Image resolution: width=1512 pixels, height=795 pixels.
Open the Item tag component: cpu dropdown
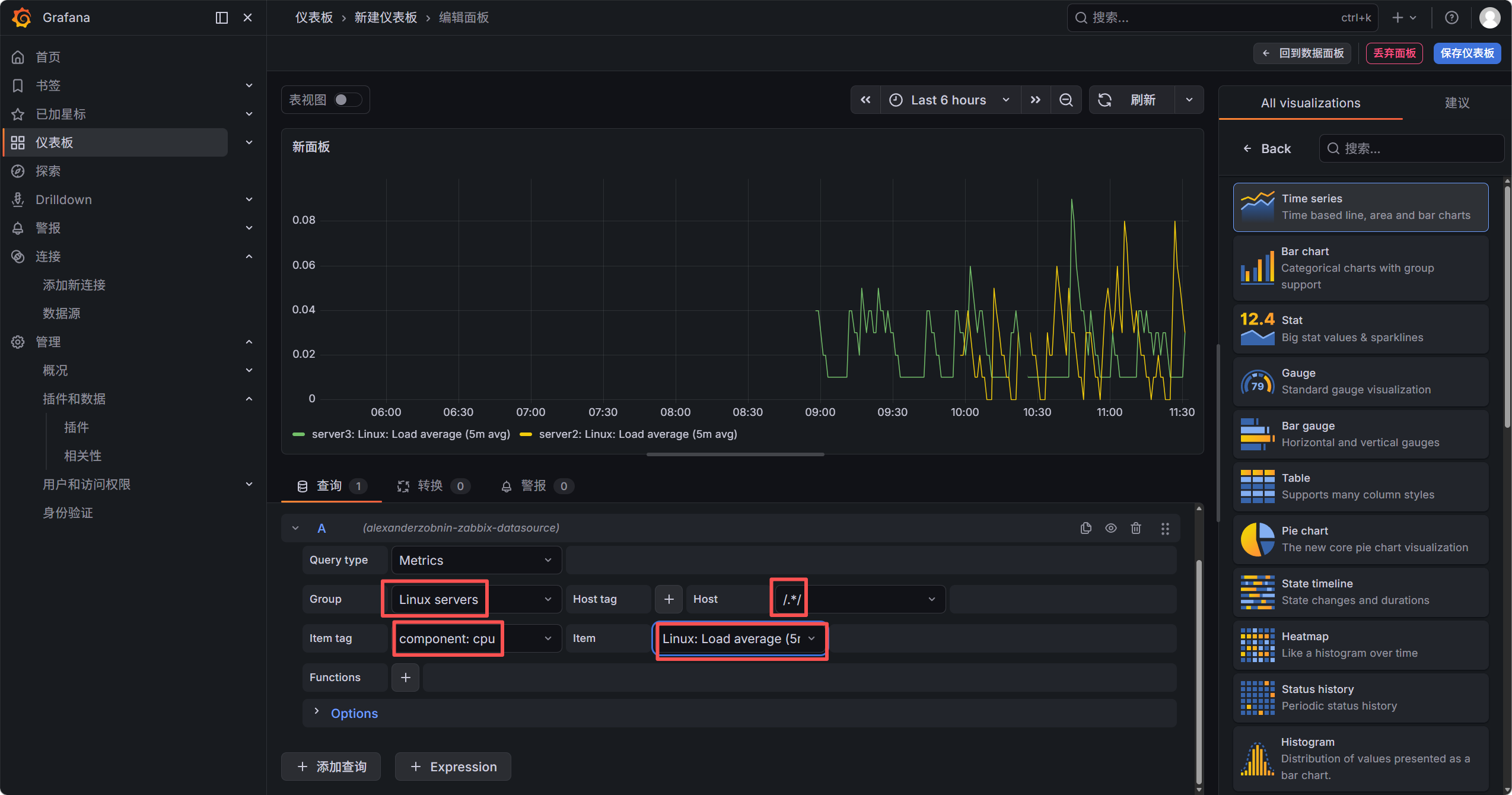476,638
